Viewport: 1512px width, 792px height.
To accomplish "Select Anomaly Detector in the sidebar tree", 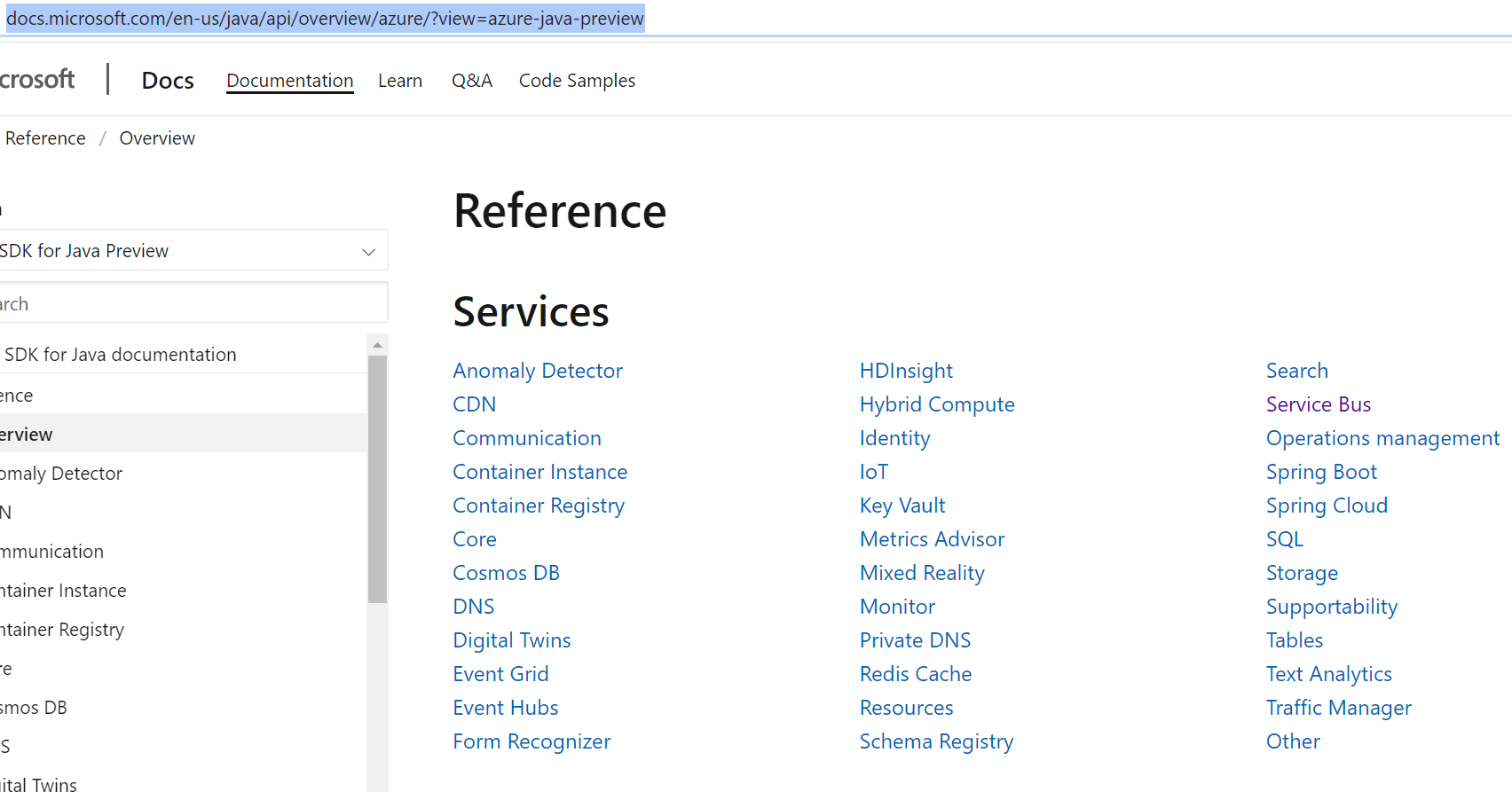I will click(61, 474).
